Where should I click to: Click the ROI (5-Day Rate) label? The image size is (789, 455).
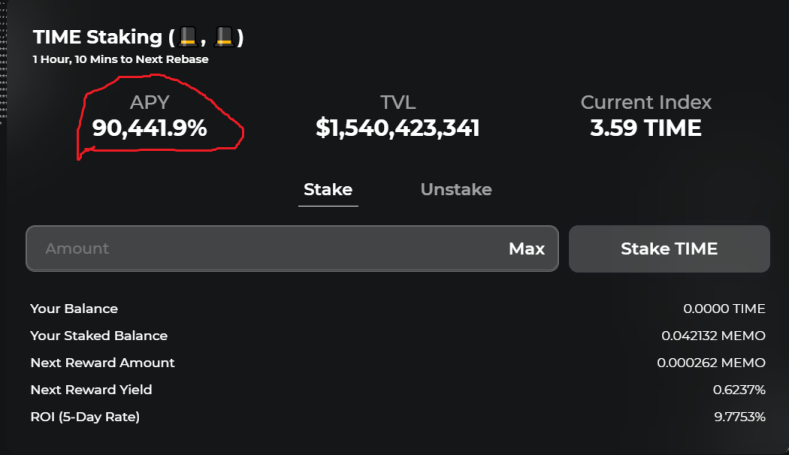pos(85,417)
